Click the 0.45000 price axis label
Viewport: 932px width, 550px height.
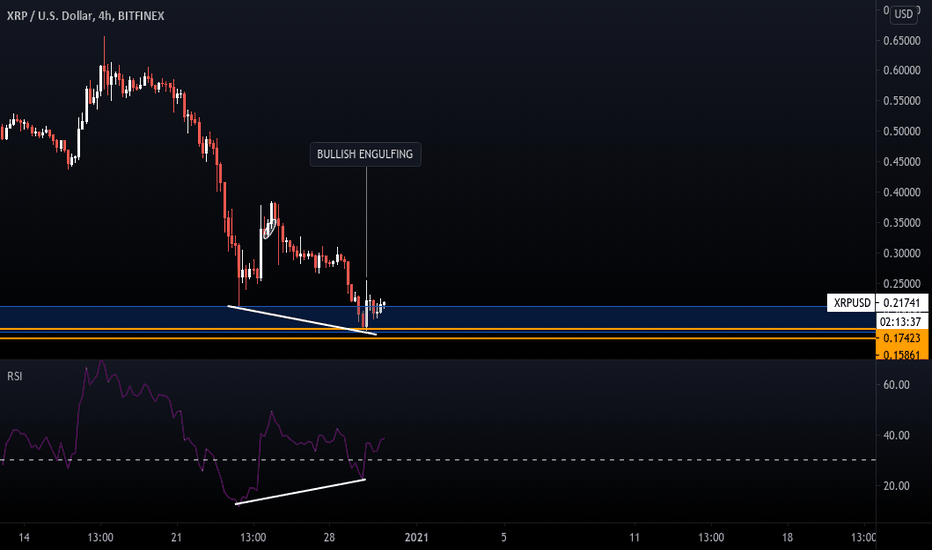902,161
